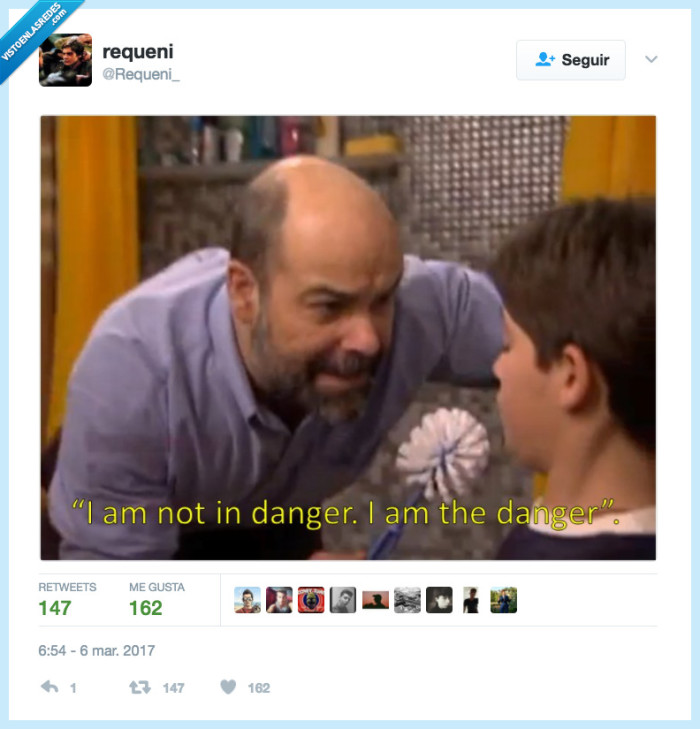
Task: Retweet using the retweet arrows icon
Action: click(x=140, y=687)
